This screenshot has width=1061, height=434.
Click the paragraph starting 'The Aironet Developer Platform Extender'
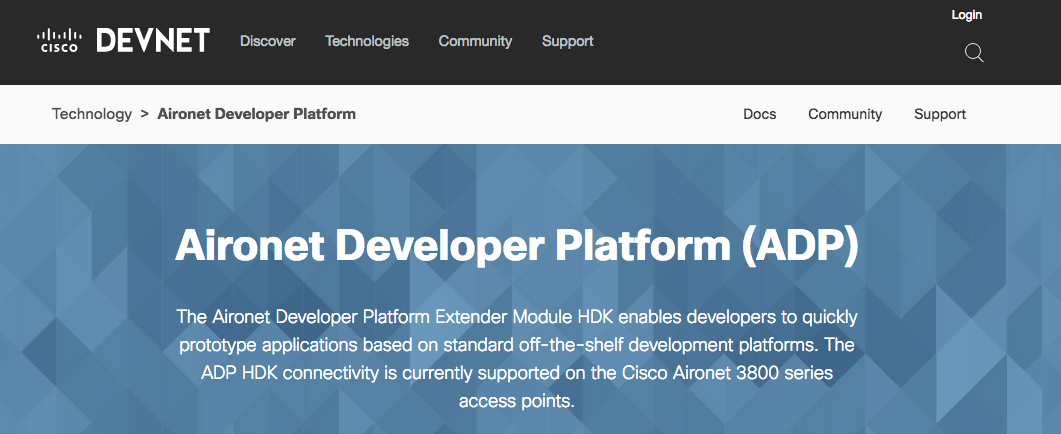[x=517, y=358]
